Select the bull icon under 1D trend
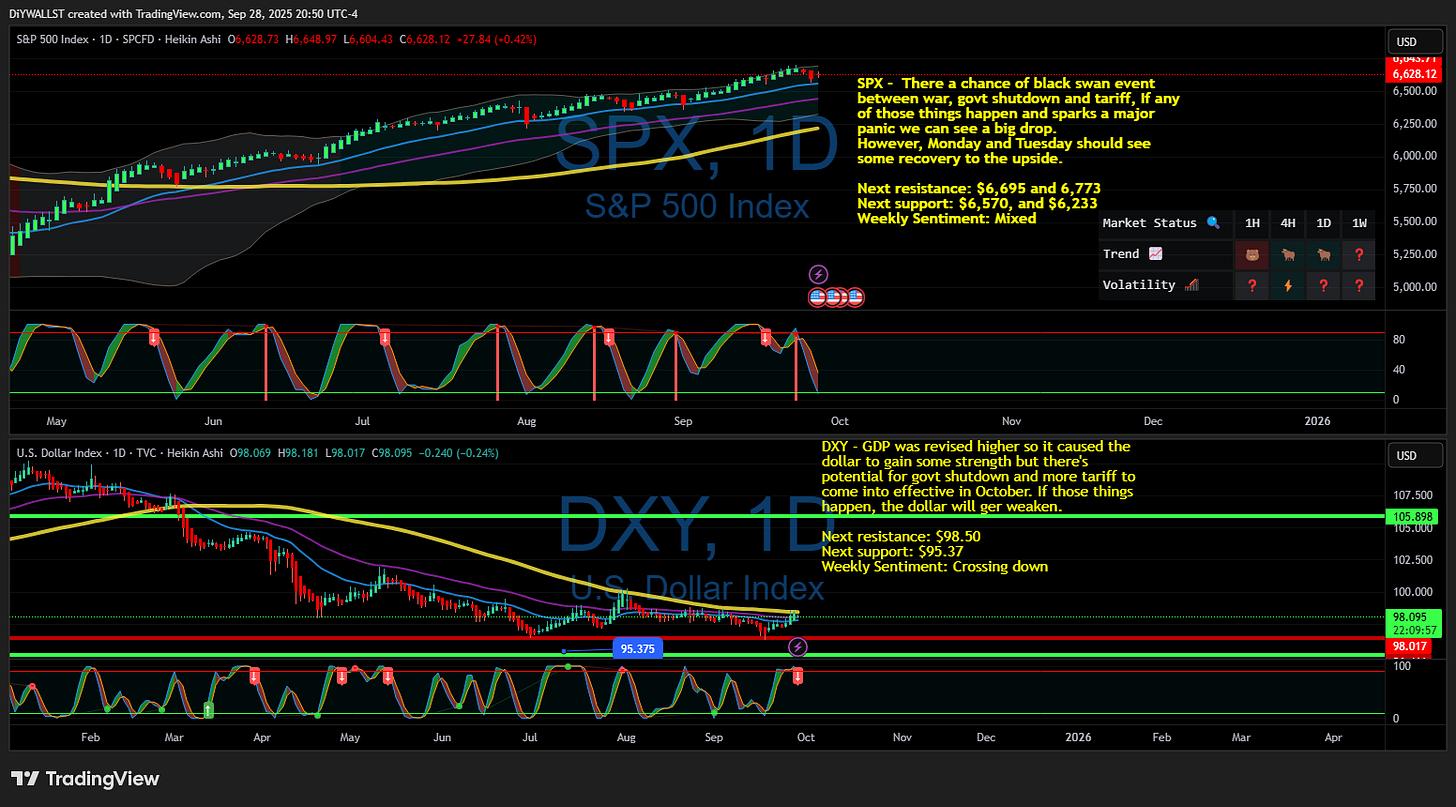Image resolution: width=1456 pixels, height=807 pixels. pos(1323,254)
